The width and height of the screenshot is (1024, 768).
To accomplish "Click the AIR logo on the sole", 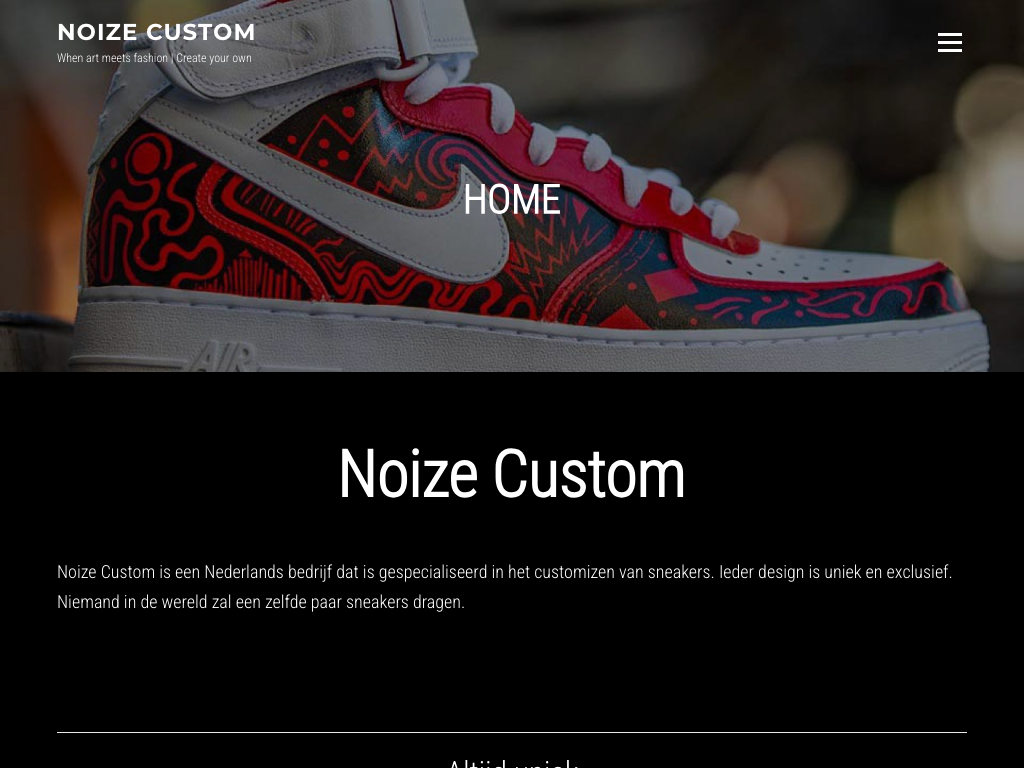I will (x=222, y=357).
